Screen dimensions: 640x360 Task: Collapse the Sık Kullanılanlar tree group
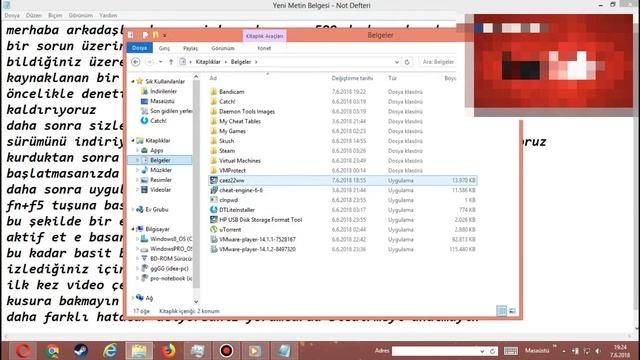click(133, 82)
